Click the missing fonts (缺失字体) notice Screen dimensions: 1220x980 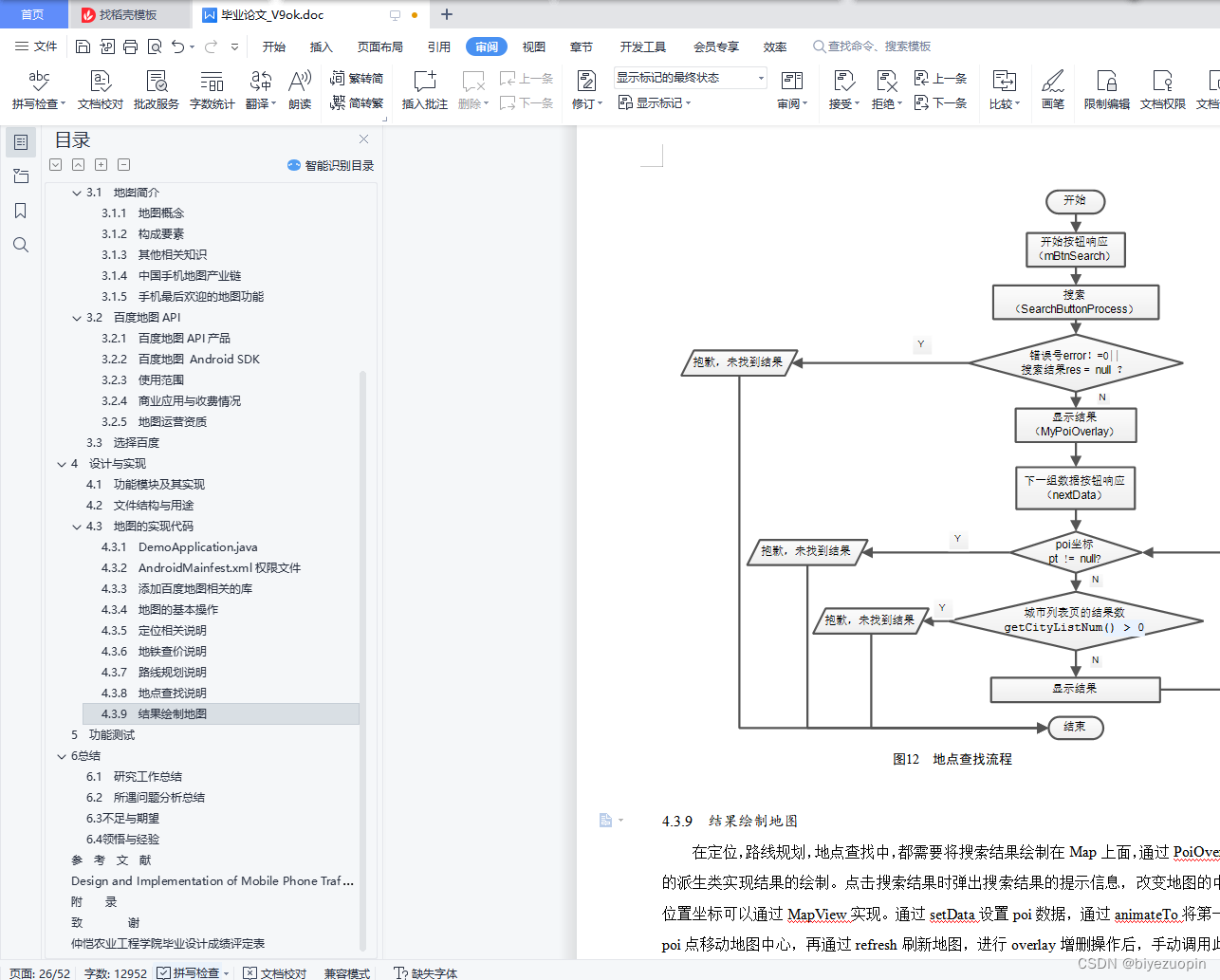pyautogui.click(x=426, y=972)
